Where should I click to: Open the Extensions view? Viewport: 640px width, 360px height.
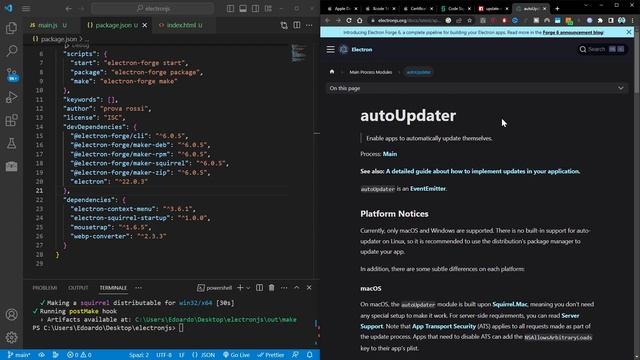pyautogui.click(x=11, y=120)
